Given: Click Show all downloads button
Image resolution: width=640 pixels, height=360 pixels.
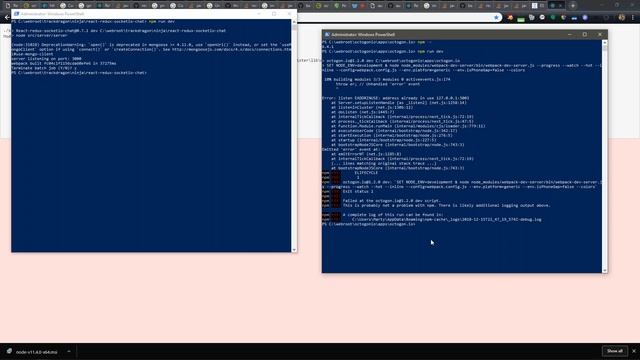Looking at the screenshot, I should click(x=614, y=351).
